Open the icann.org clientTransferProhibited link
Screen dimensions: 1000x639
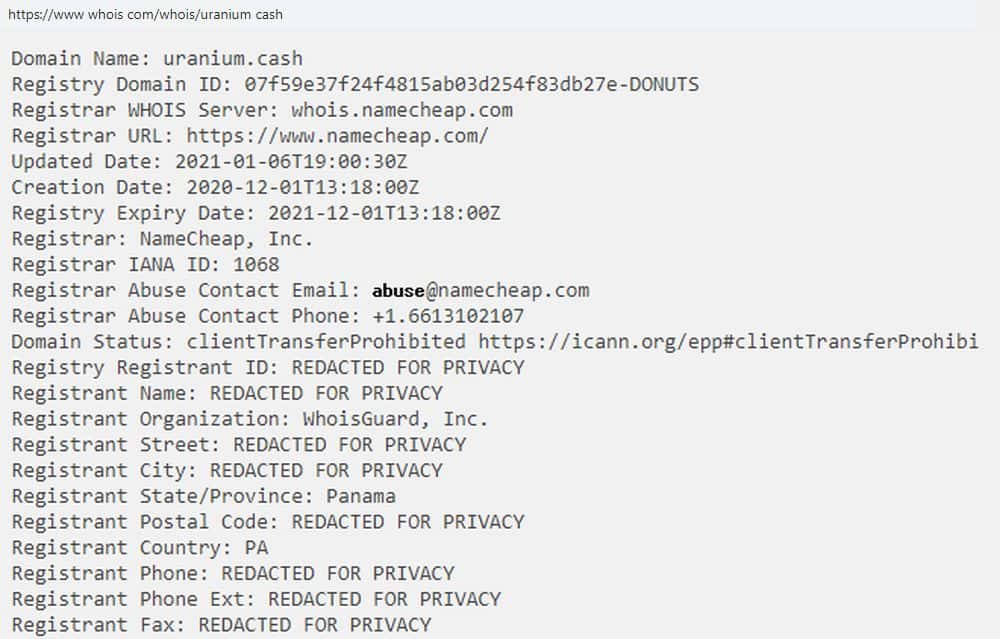pyautogui.click(x=727, y=342)
